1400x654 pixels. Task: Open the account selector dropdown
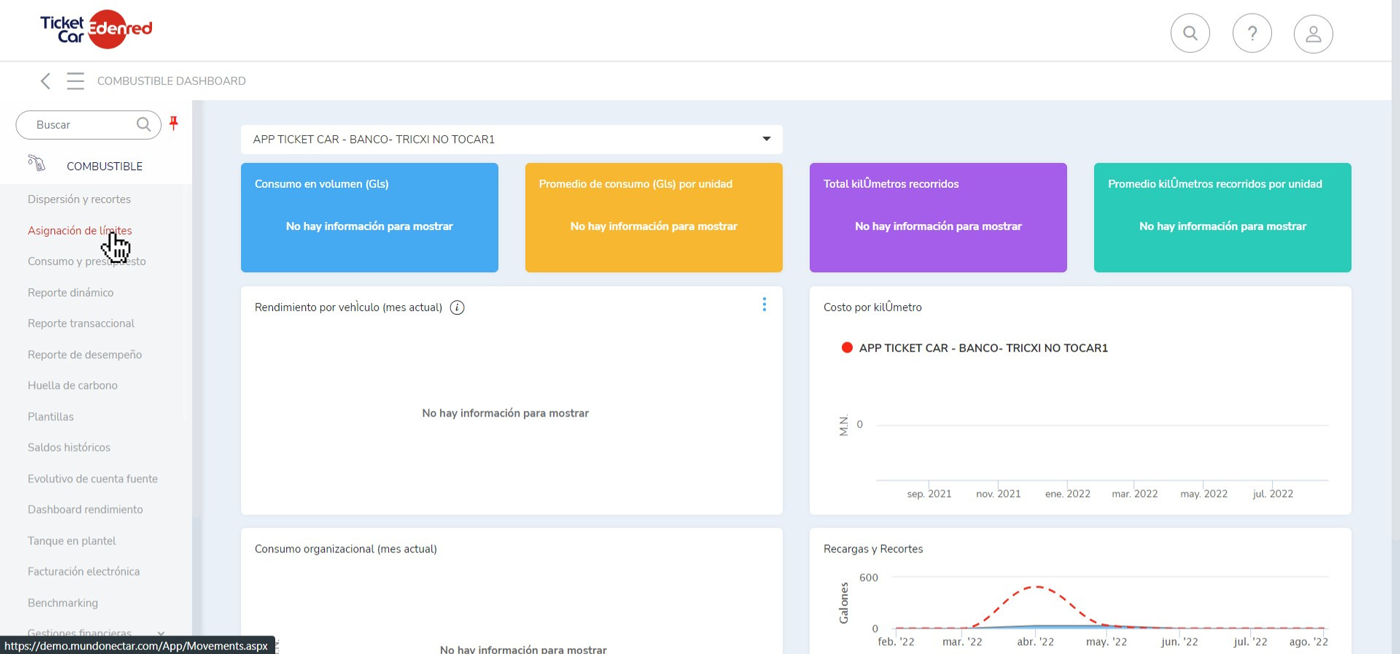tap(511, 139)
